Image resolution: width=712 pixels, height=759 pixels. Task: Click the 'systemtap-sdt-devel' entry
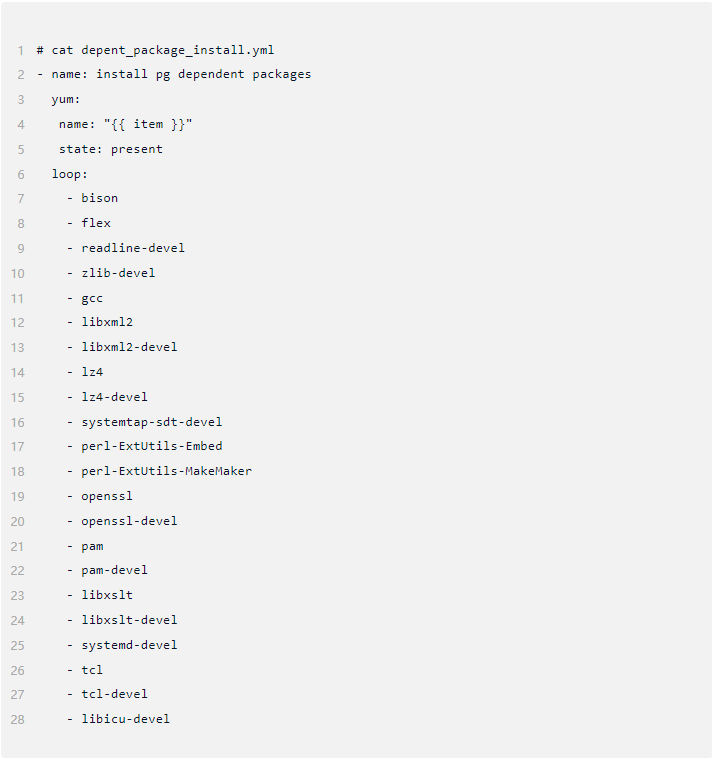click(151, 422)
